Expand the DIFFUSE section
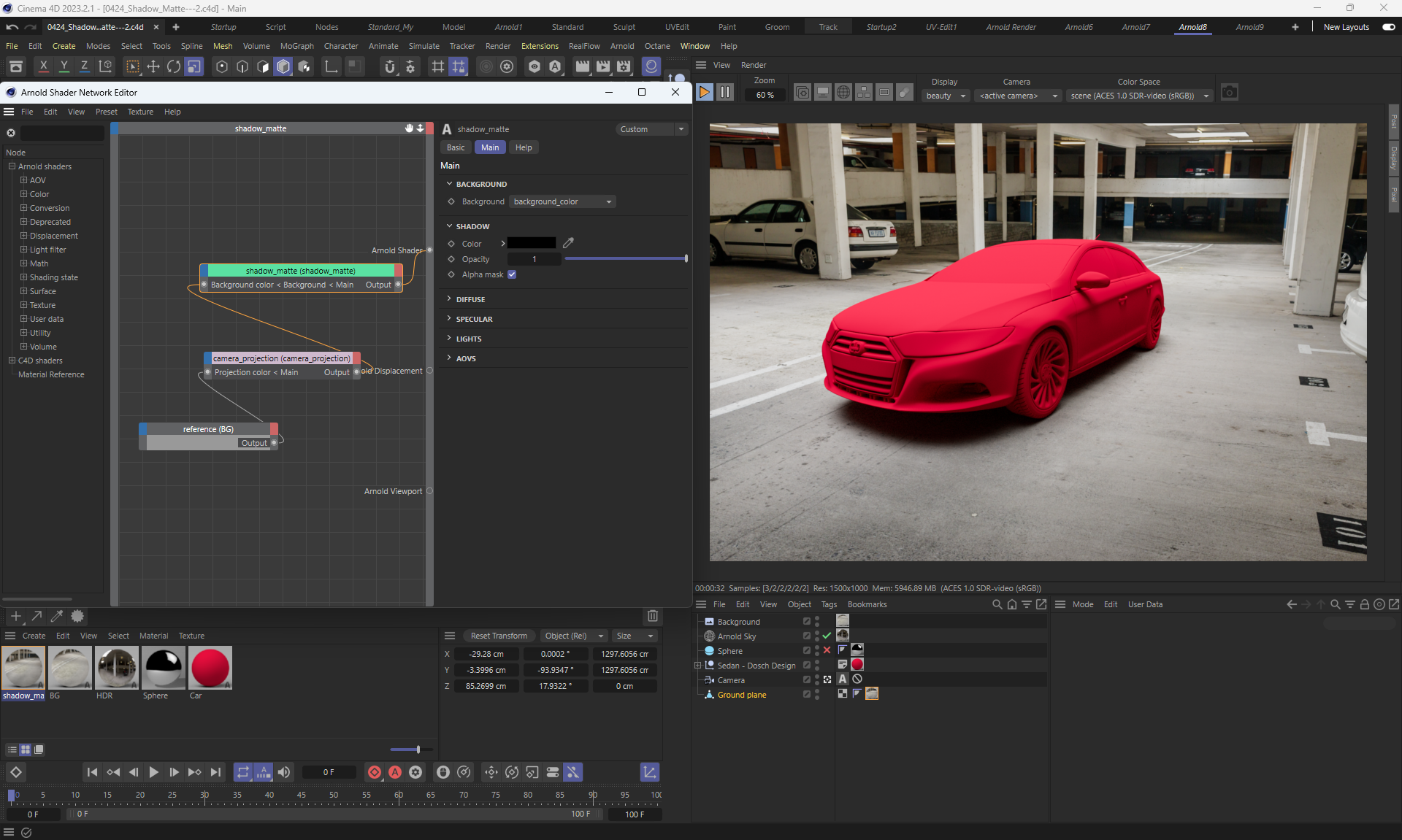1402x840 pixels. pos(470,299)
